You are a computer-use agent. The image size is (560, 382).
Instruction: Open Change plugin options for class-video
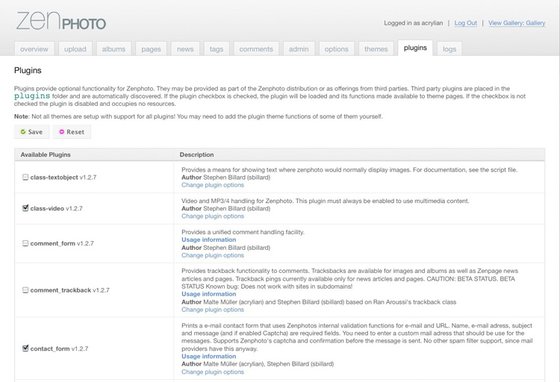[212, 216]
